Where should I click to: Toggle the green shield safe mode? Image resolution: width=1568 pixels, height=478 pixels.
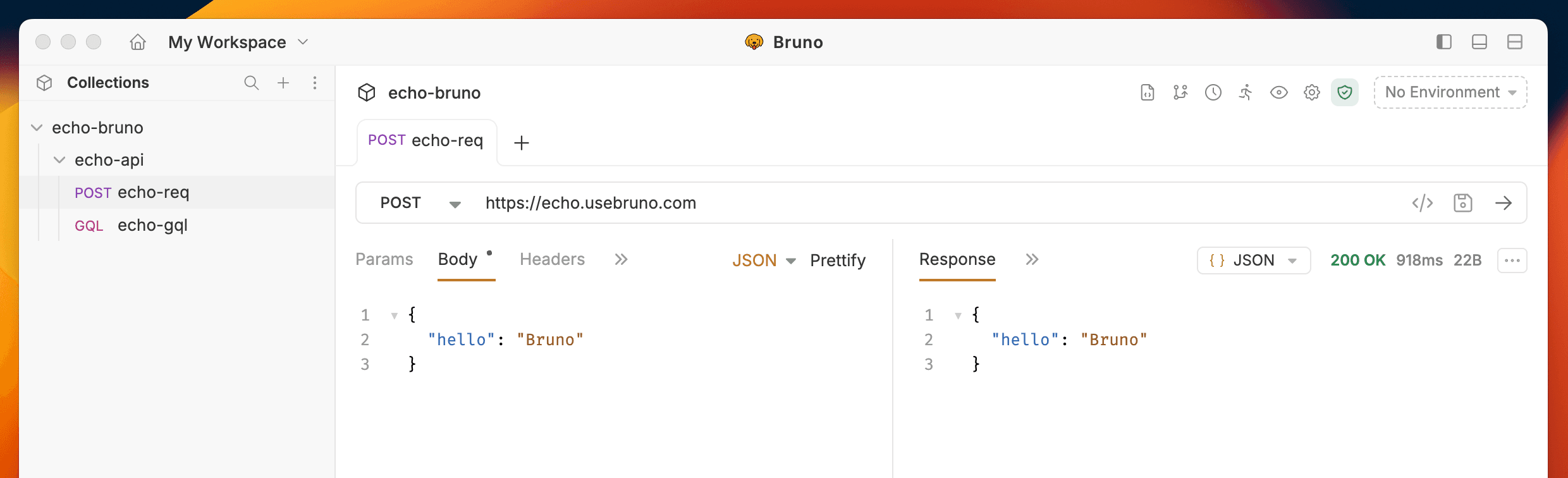click(1345, 92)
